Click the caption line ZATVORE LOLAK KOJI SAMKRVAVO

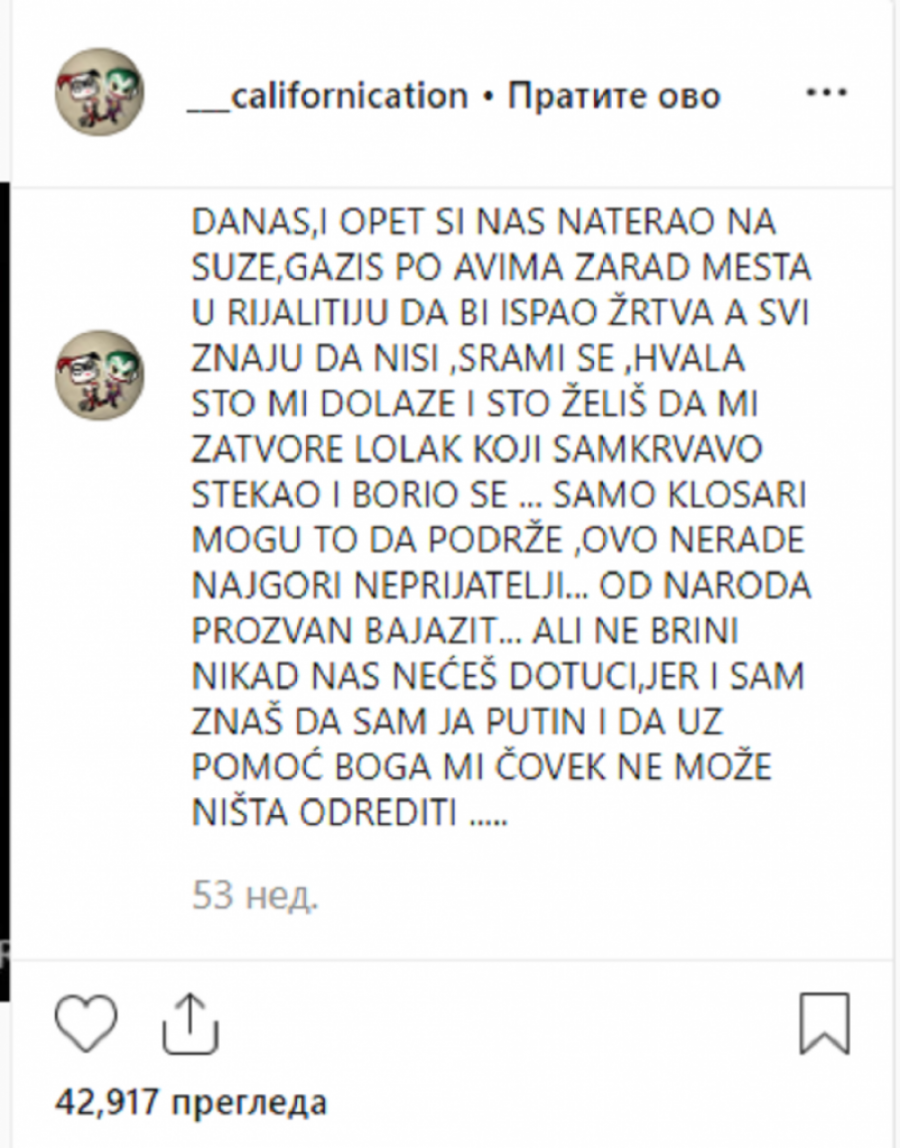477,449
